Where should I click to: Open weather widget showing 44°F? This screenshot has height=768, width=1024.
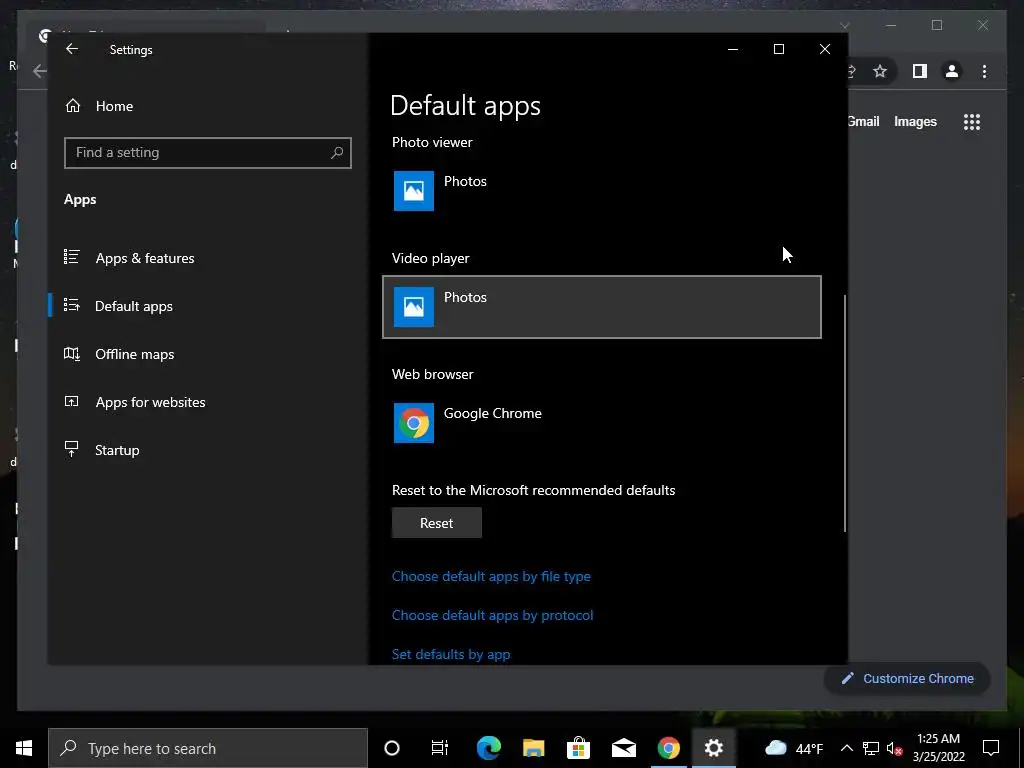793,748
